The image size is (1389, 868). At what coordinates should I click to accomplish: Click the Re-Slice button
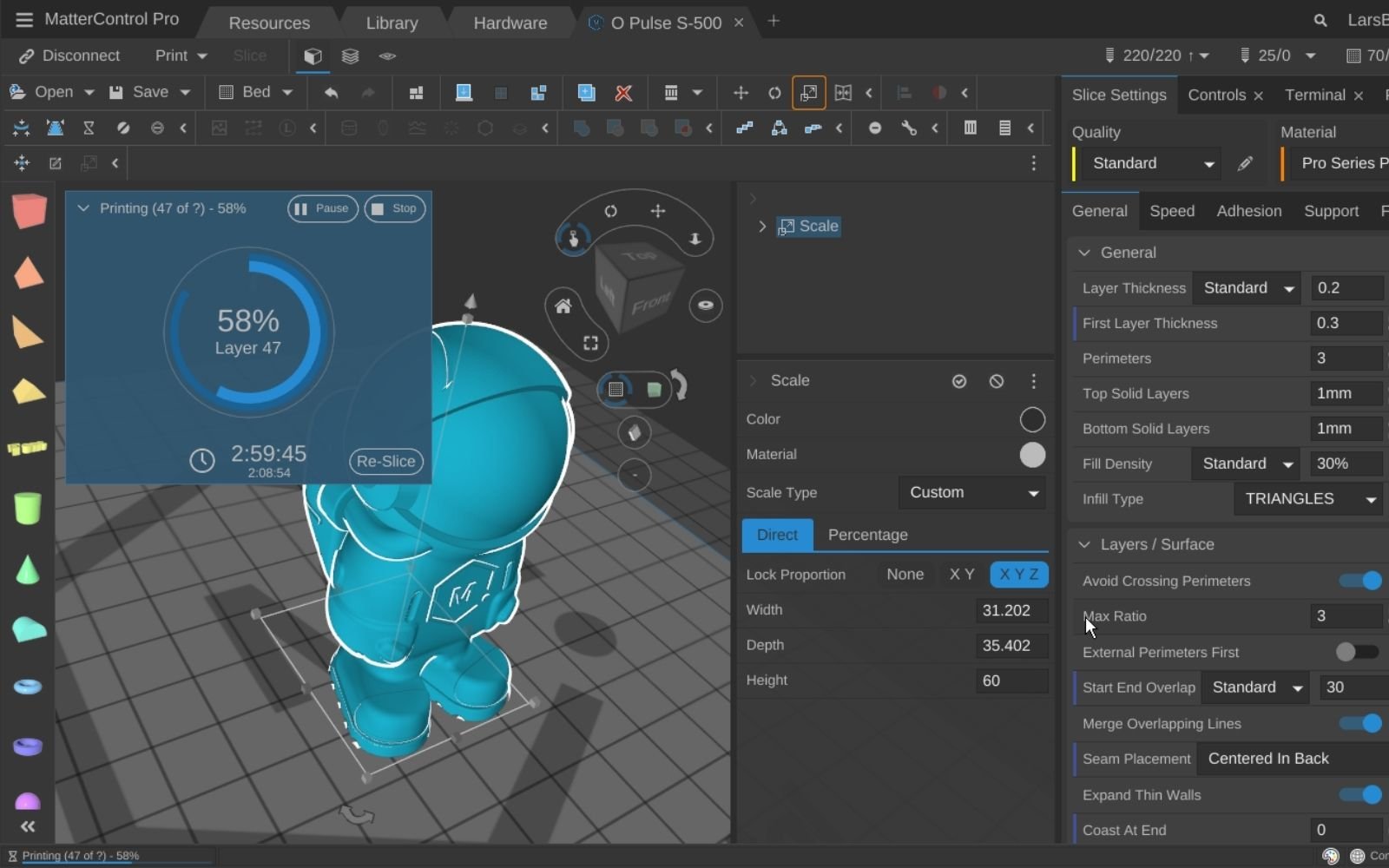[x=385, y=461]
